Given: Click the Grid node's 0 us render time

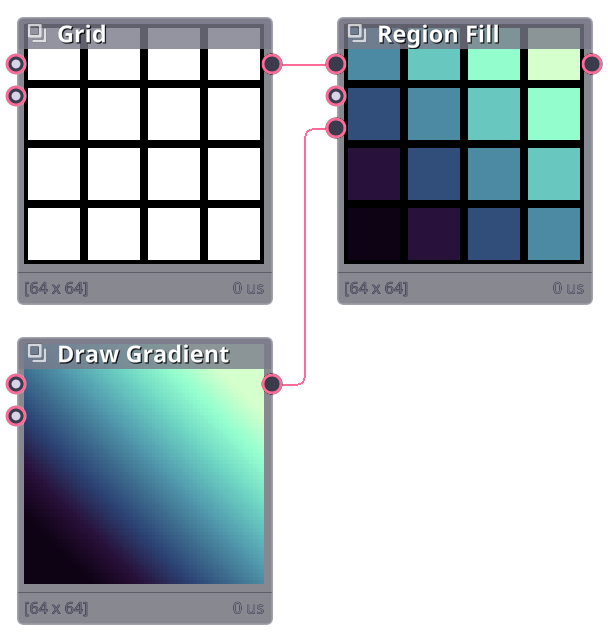Looking at the screenshot, I should [248, 288].
